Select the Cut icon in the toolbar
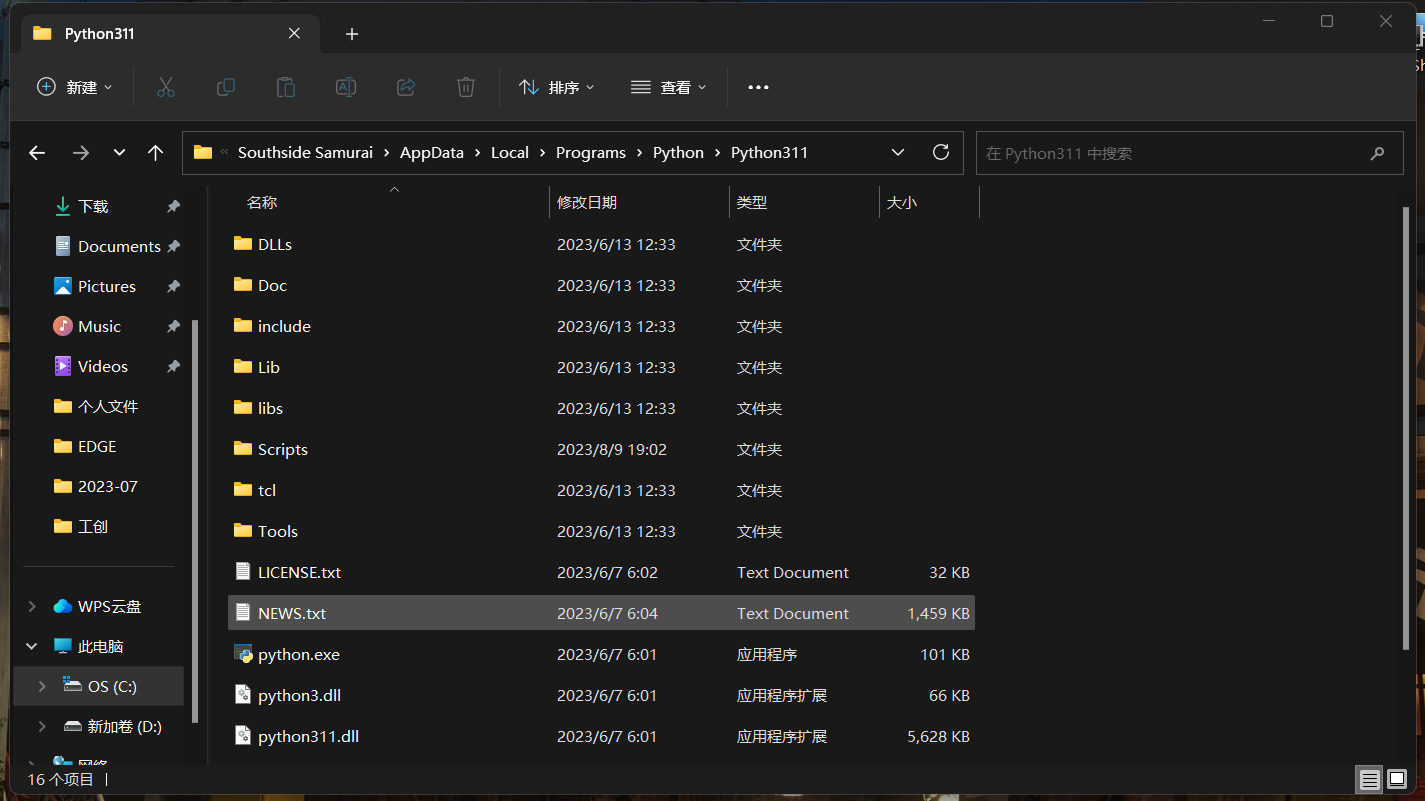 click(165, 87)
